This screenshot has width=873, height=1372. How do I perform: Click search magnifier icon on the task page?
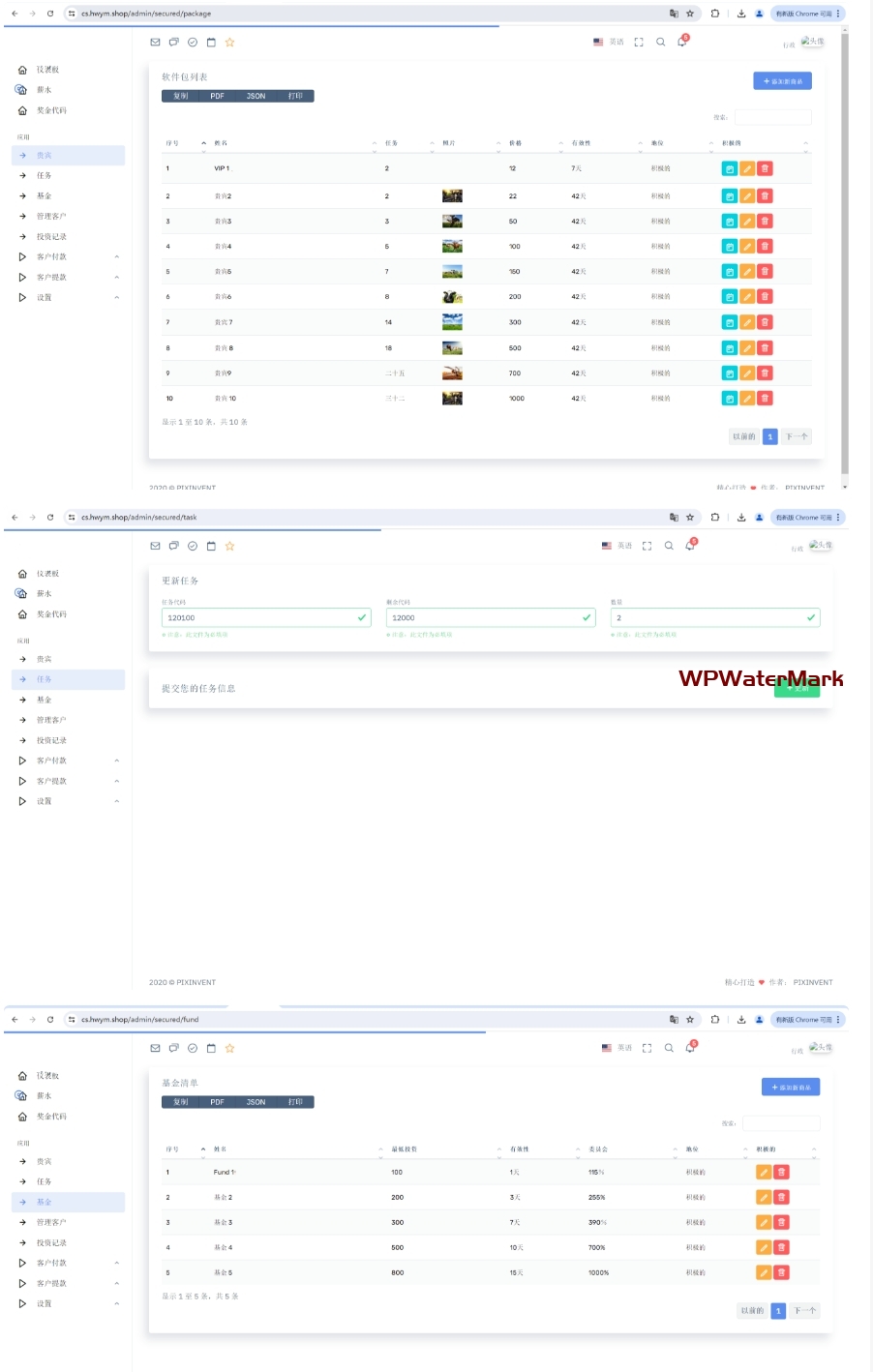pos(669,546)
